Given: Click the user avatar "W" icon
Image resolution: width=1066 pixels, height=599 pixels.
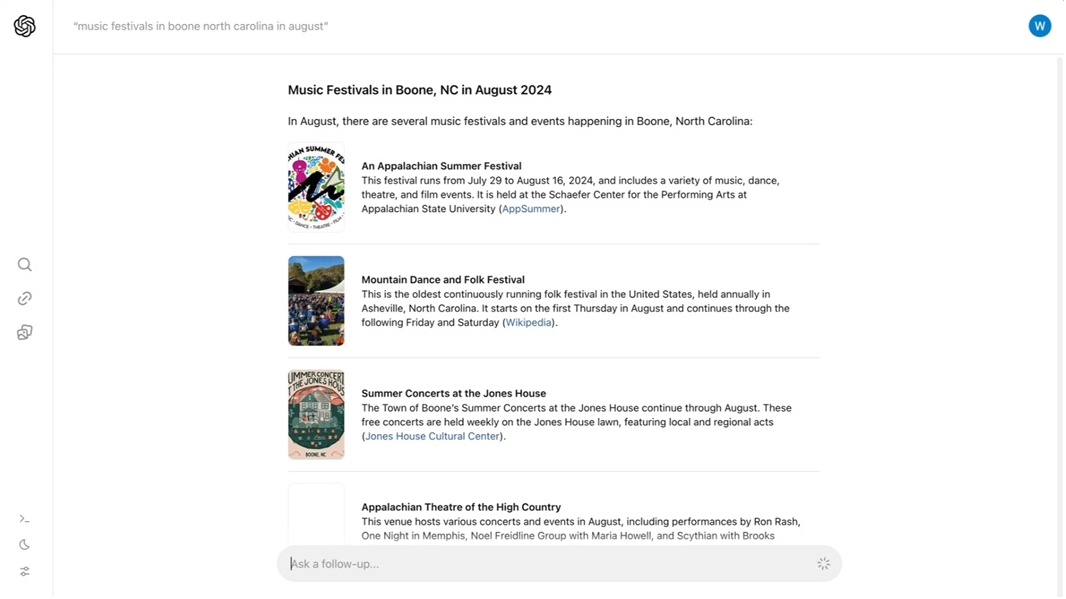Looking at the screenshot, I should coord(1039,26).
